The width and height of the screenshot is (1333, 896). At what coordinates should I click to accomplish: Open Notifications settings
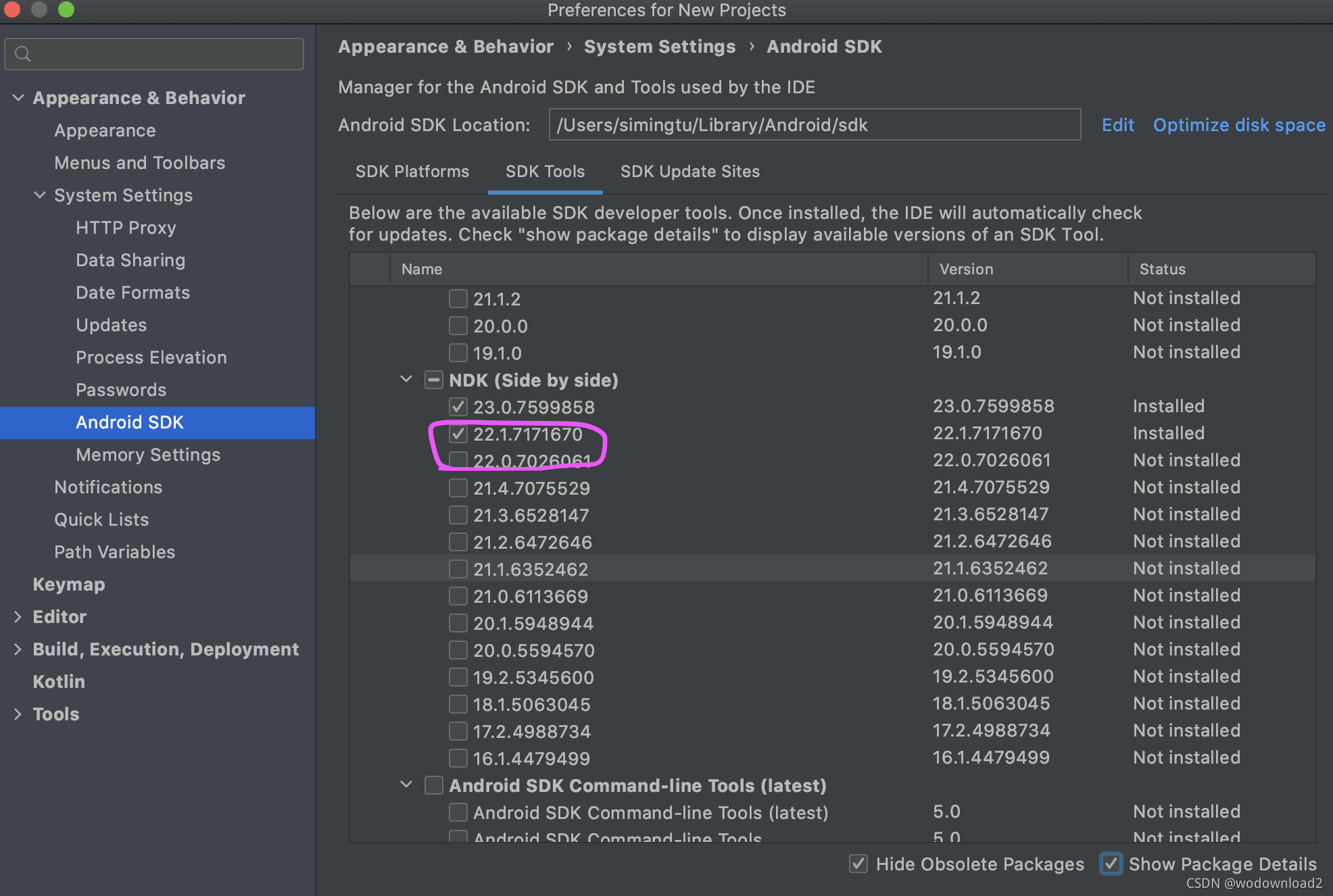pyautogui.click(x=108, y=487)
